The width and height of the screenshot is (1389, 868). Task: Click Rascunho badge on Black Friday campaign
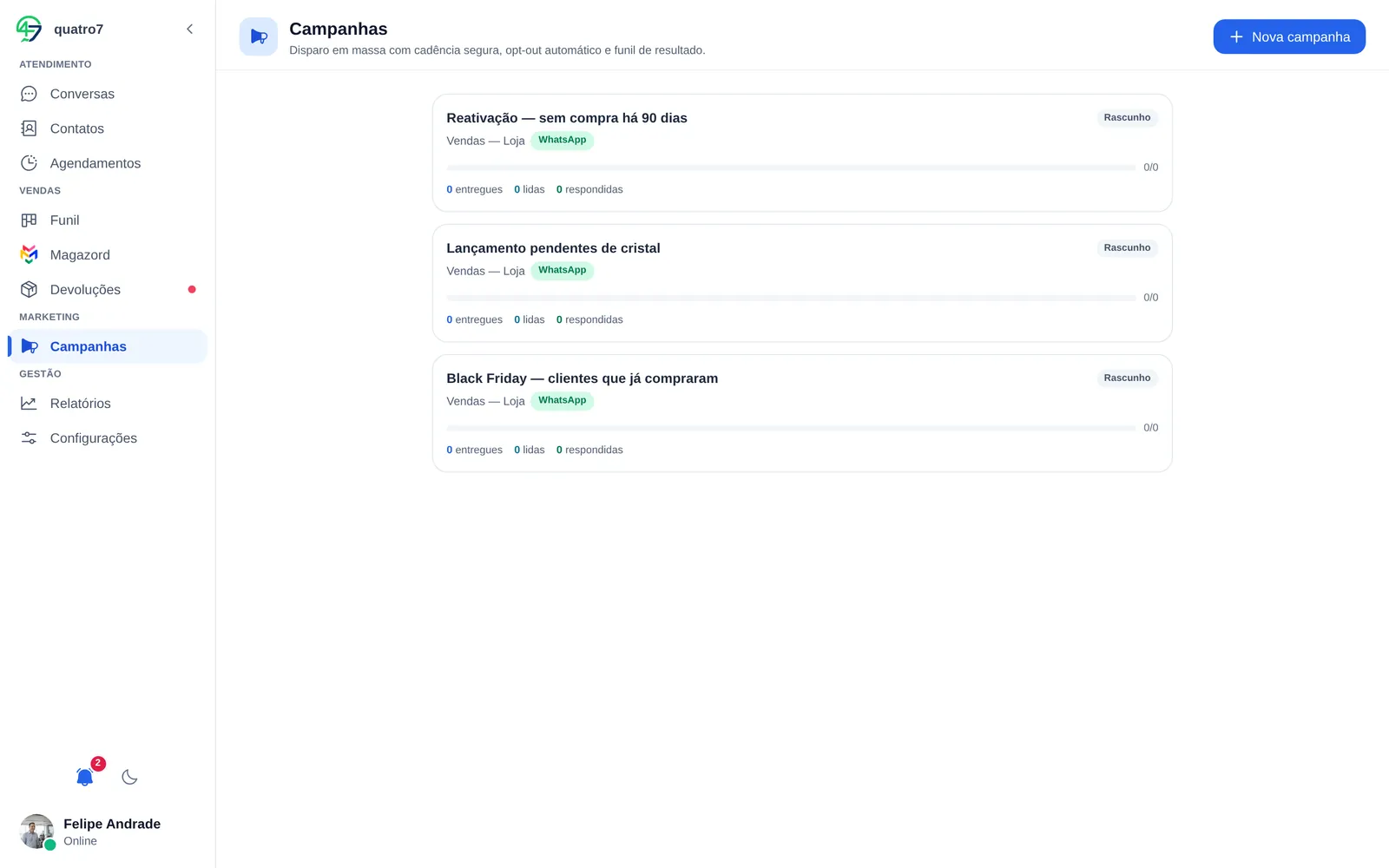[x=1127, y=378]
